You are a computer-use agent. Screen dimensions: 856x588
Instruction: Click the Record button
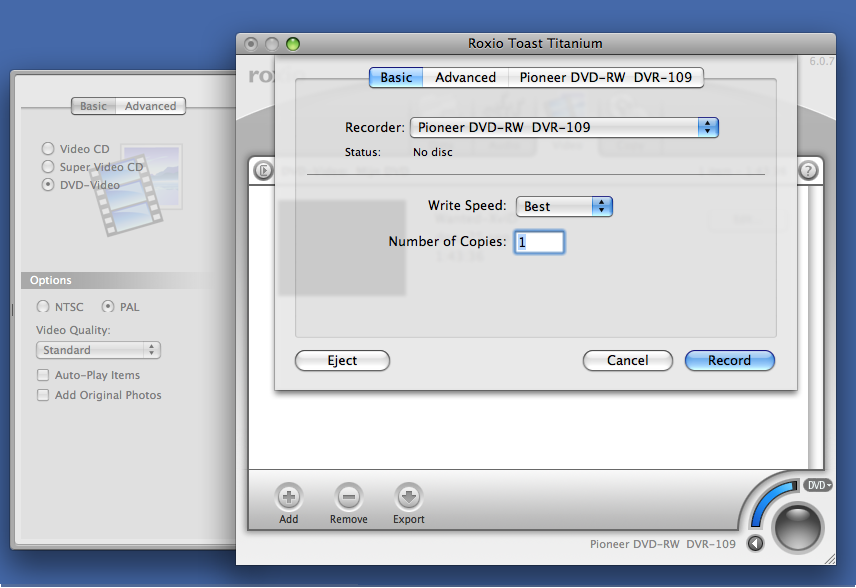tap(729, 360)
